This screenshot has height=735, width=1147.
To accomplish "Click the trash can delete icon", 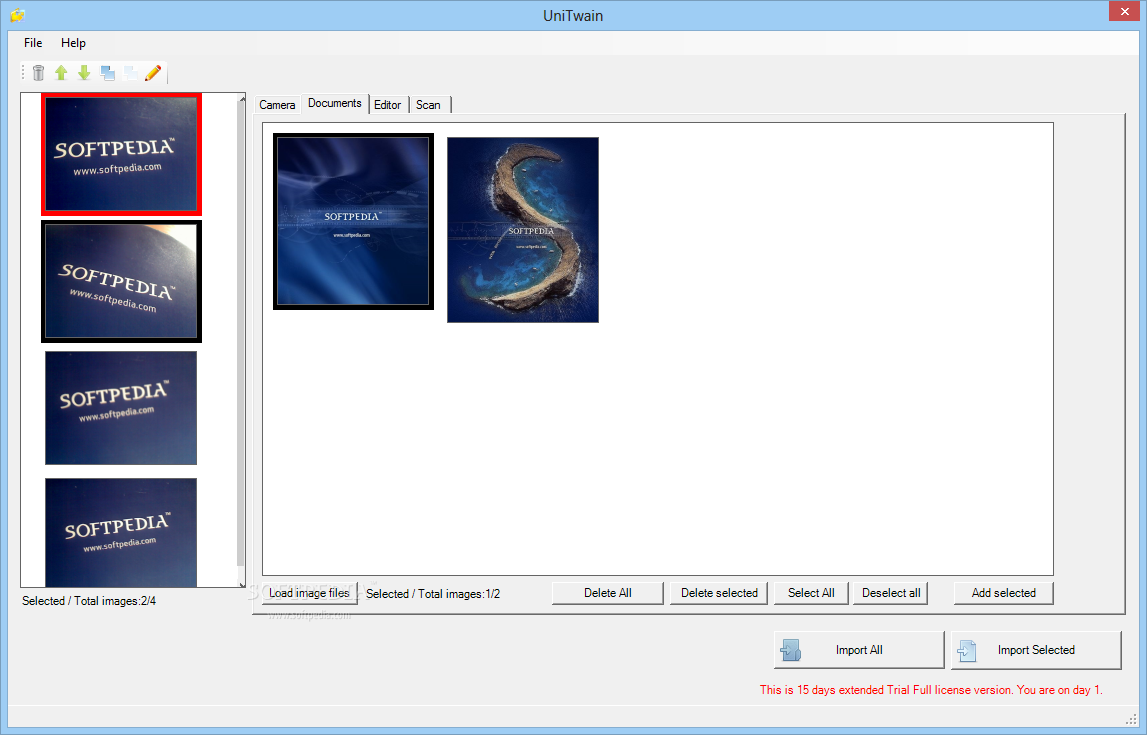I will (39, 72).
